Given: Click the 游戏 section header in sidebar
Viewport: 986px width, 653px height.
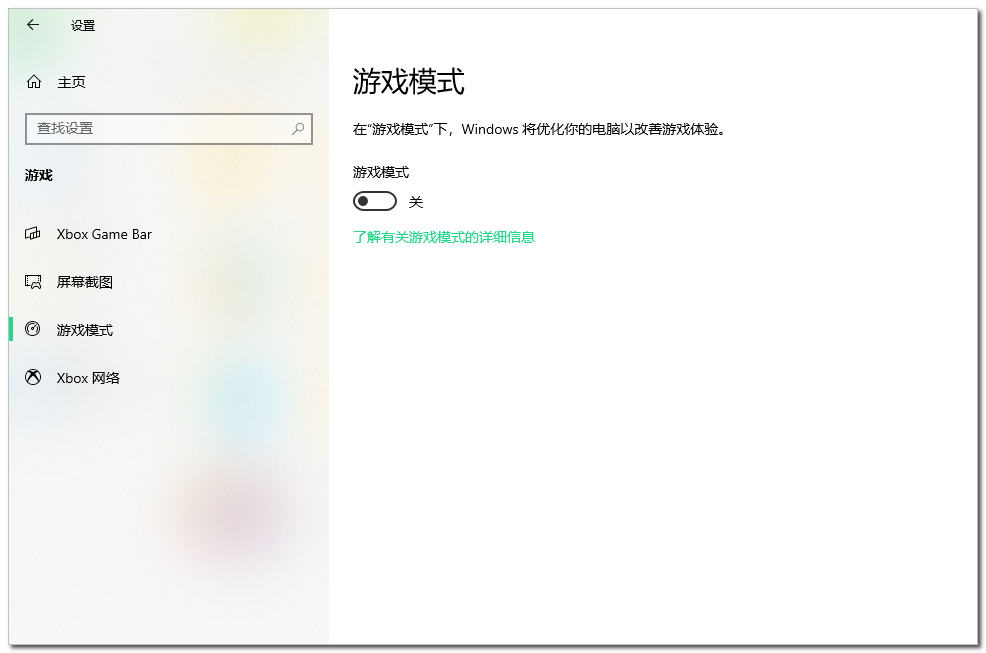Looking at the screenshot, I should 39,175.
